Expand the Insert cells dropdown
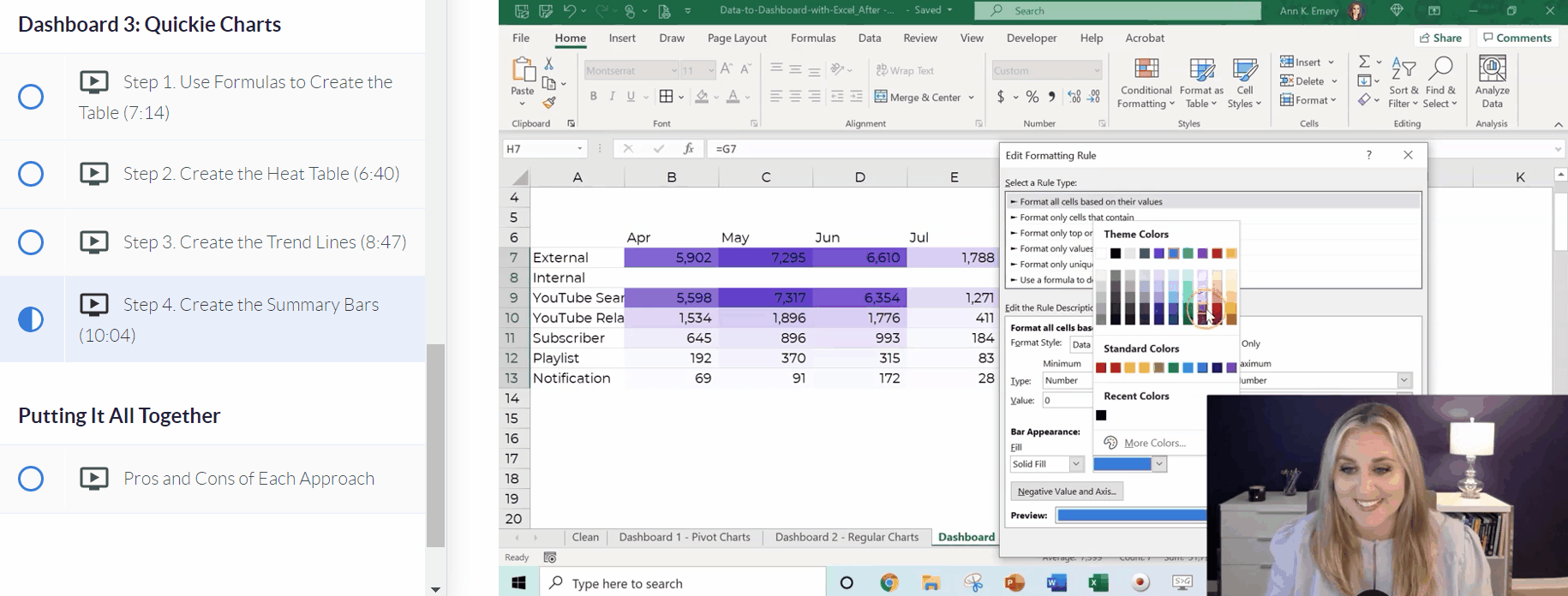 coord(1331,62)
